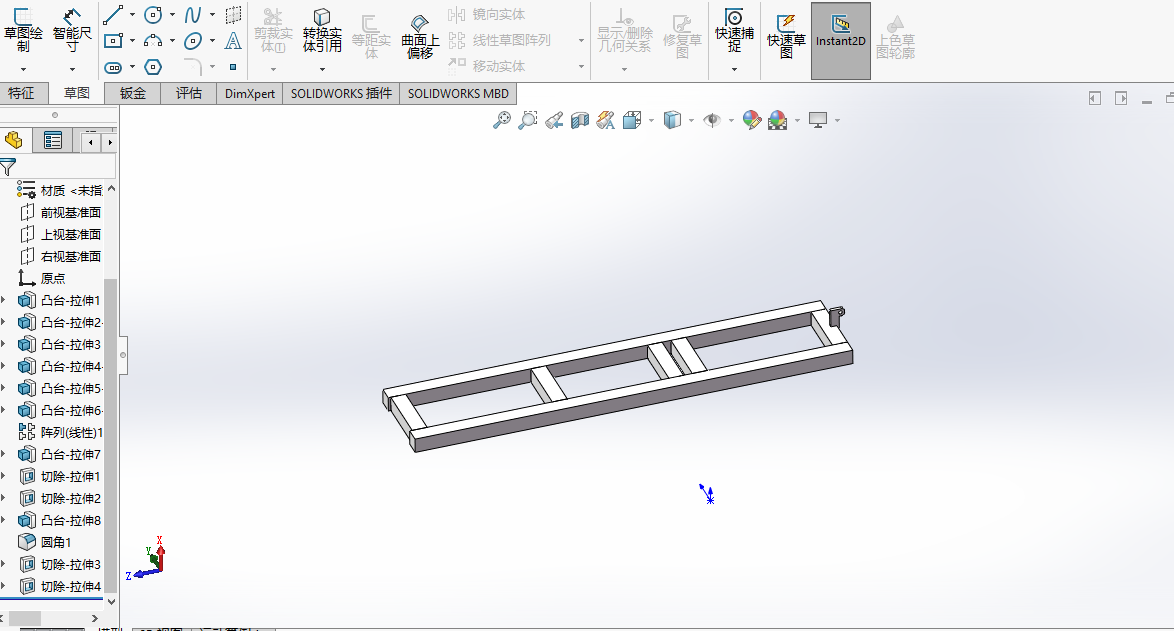Open dropdown arrow next to Slot tool
Viewport: 1174px width, 631px height.
point(133,67)
